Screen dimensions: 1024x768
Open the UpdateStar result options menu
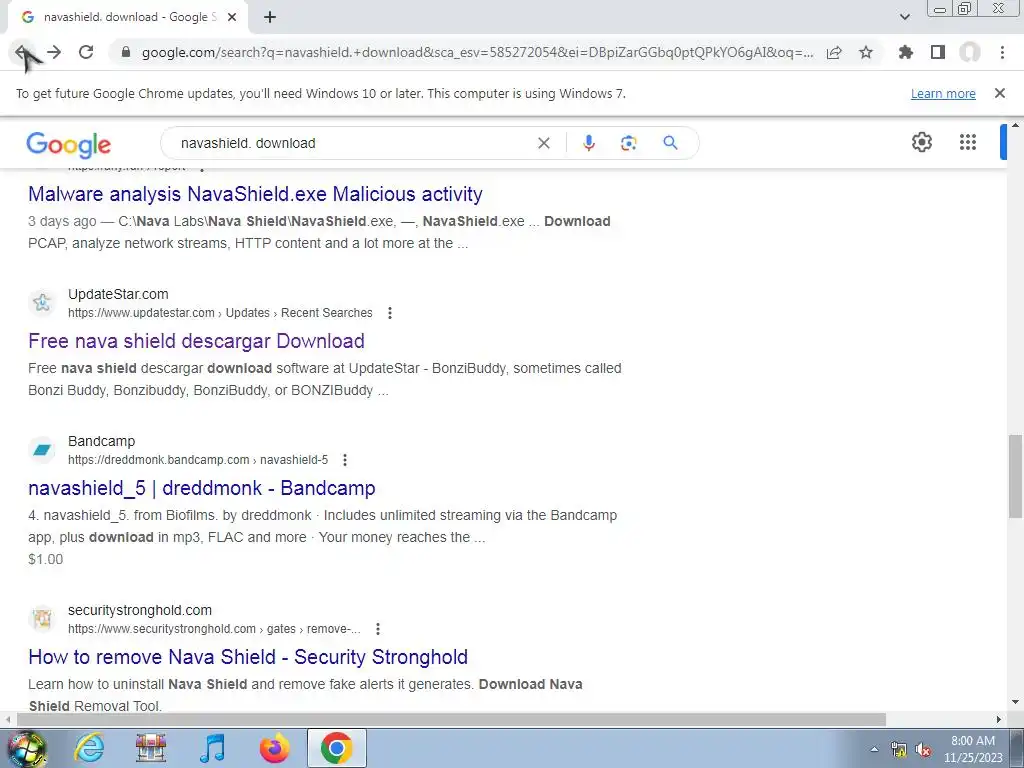(390, 313)
